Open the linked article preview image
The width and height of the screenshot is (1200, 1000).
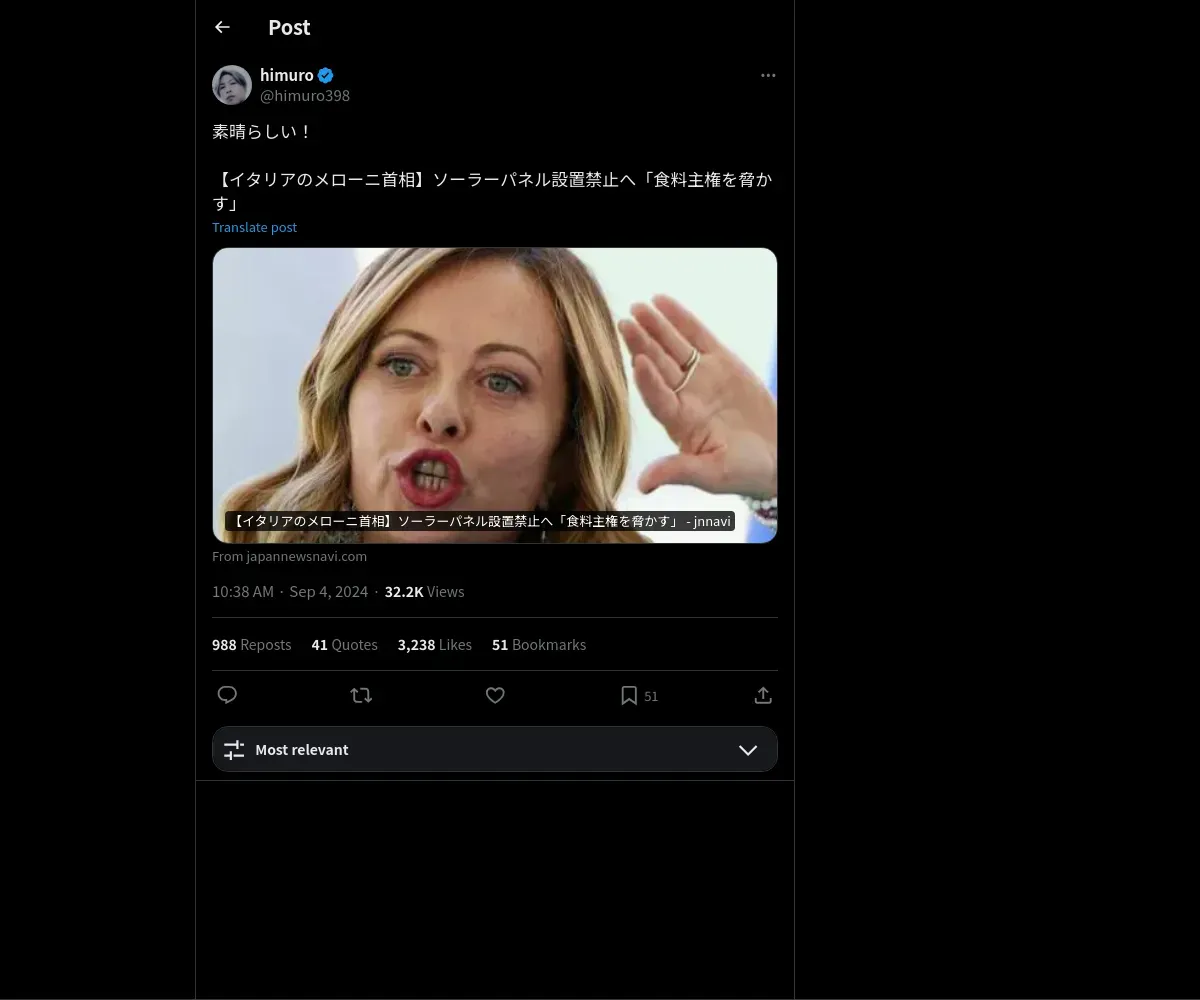click(495, 395)
